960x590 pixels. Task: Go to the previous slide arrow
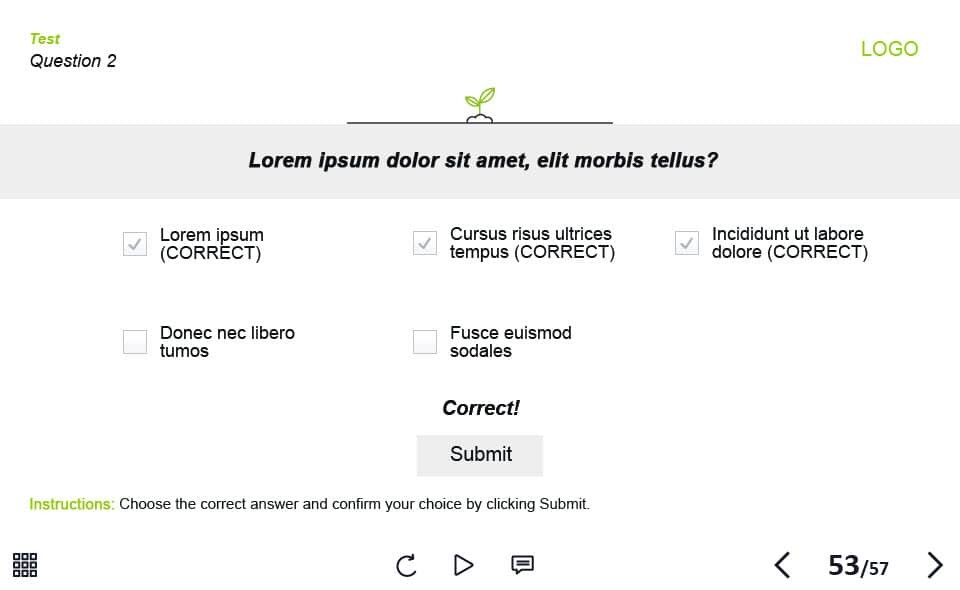(783, 565)
